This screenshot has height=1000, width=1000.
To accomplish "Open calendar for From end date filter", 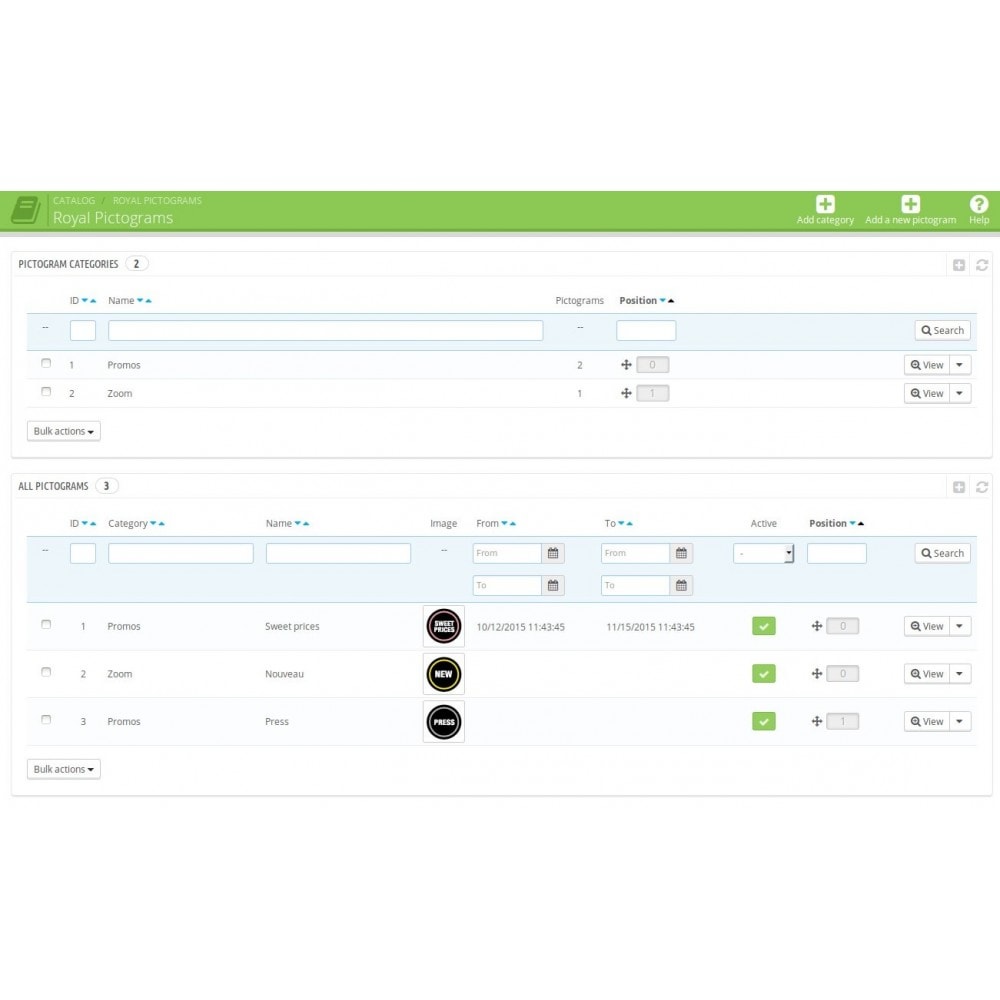I will pyautogui.click(x=553, y=585).
